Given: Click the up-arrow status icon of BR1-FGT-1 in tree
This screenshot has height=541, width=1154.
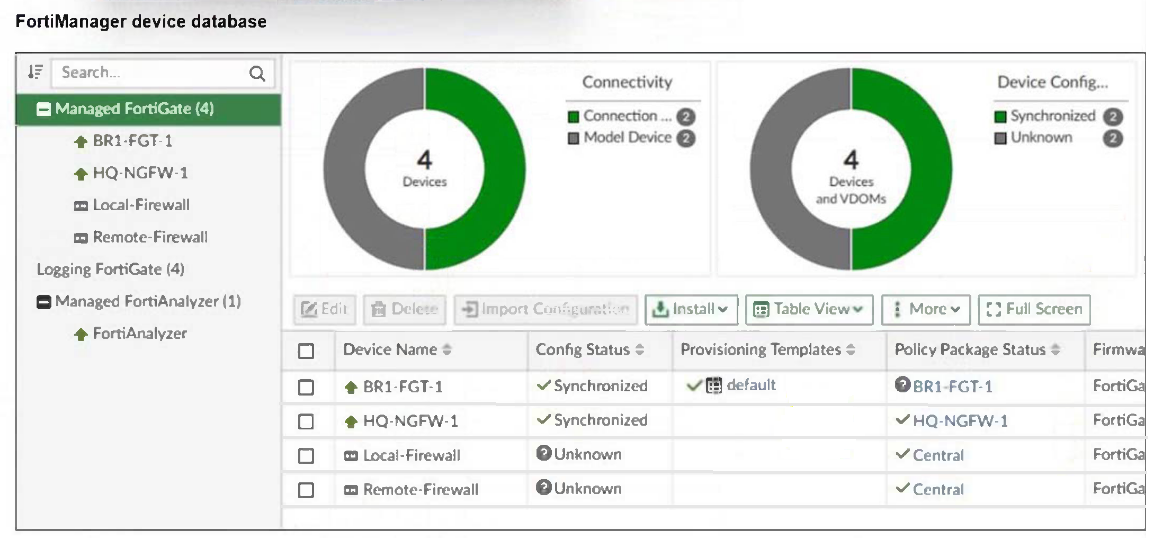Looking at the screenshot, I should point(82,141).
